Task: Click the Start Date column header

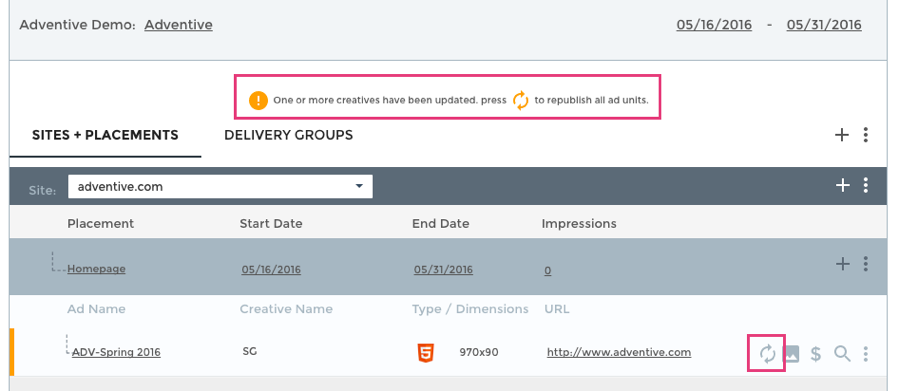Action: click(x=271, y=224)
